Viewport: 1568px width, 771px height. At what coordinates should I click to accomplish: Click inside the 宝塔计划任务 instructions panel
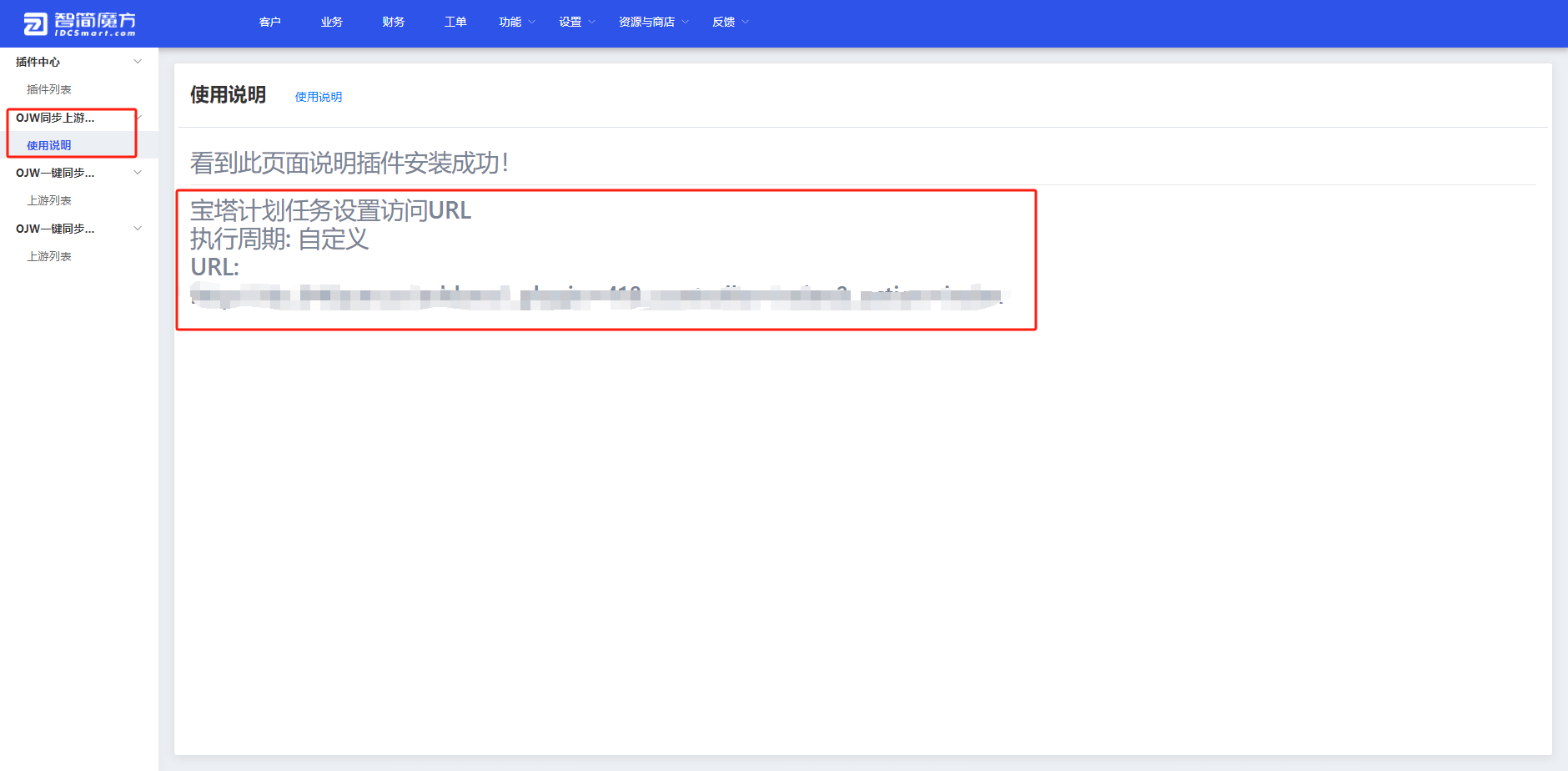tap(606, 259)
